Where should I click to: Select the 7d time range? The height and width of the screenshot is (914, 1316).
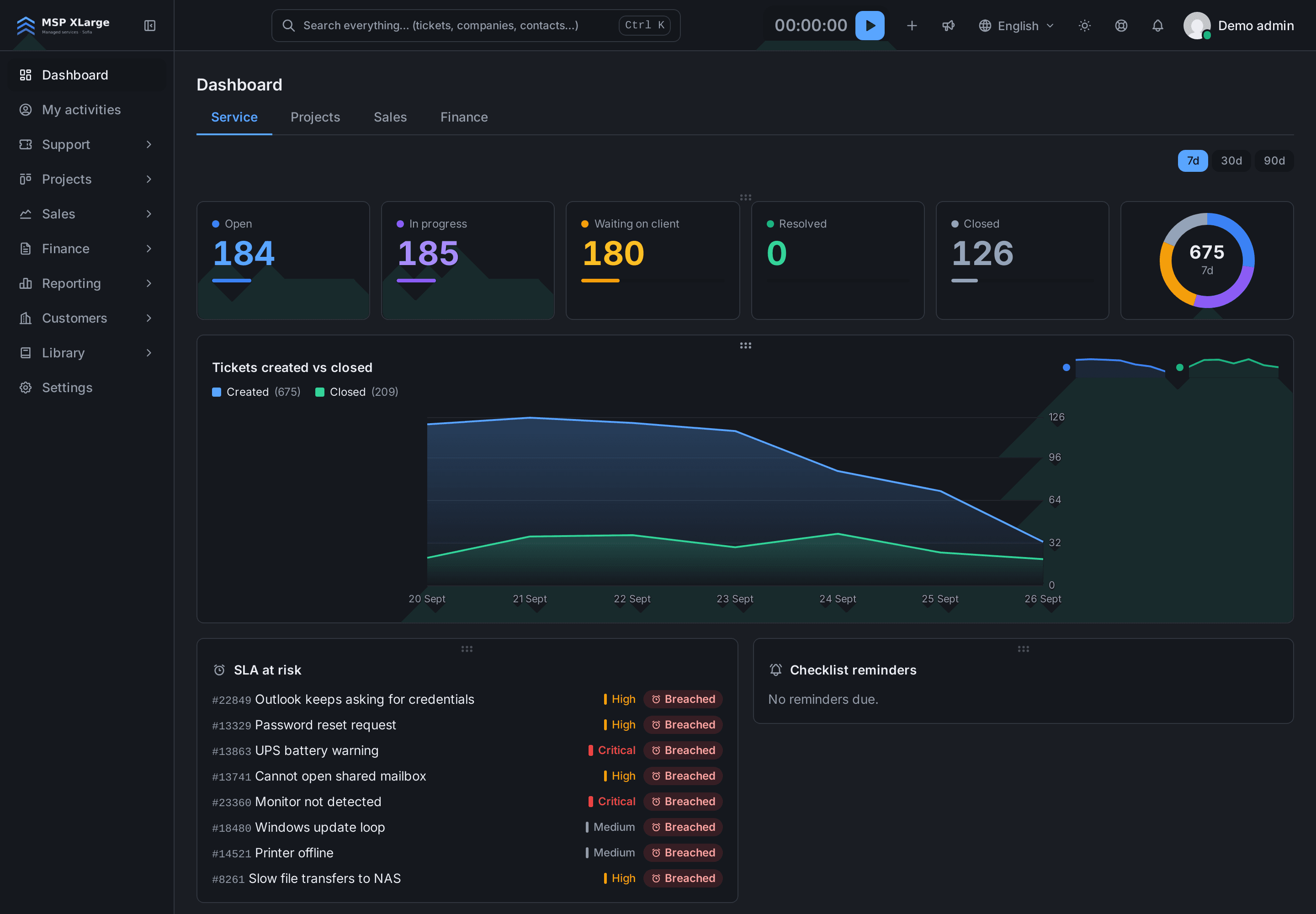tap(1192, 161)
